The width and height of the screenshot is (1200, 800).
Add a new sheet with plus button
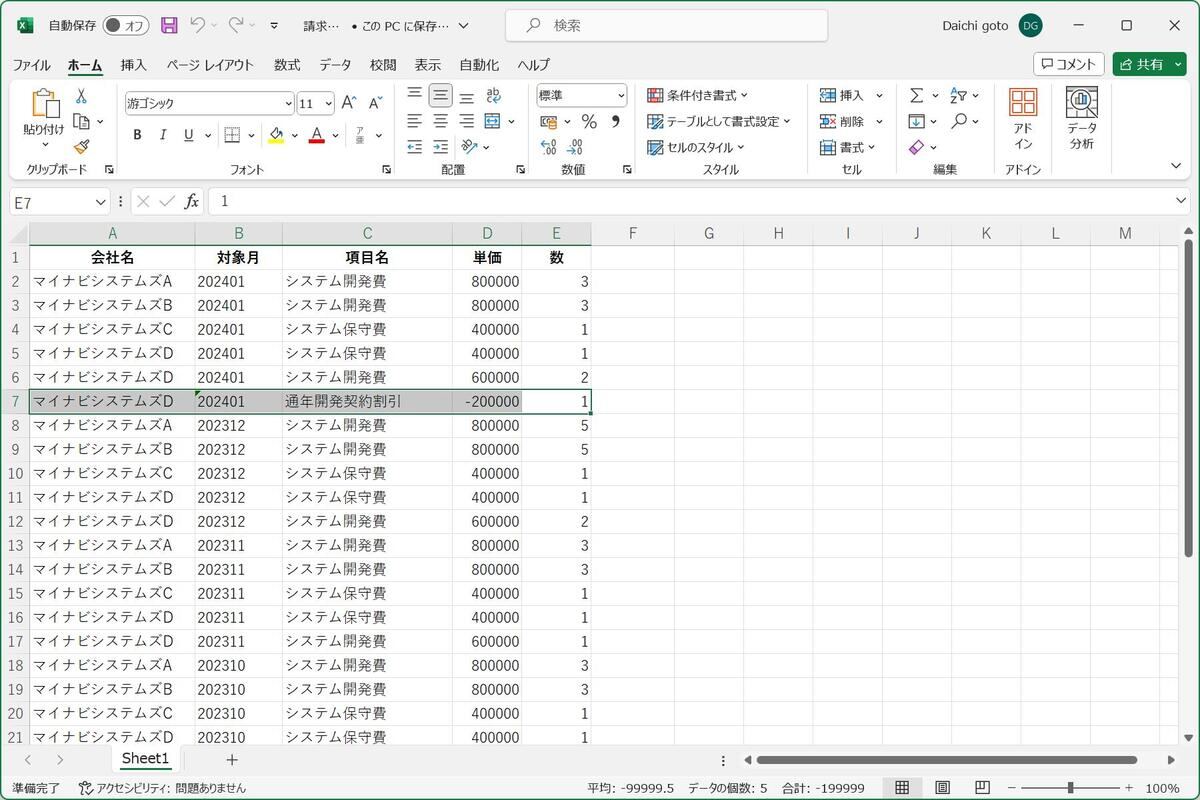[x=232, y=760]
